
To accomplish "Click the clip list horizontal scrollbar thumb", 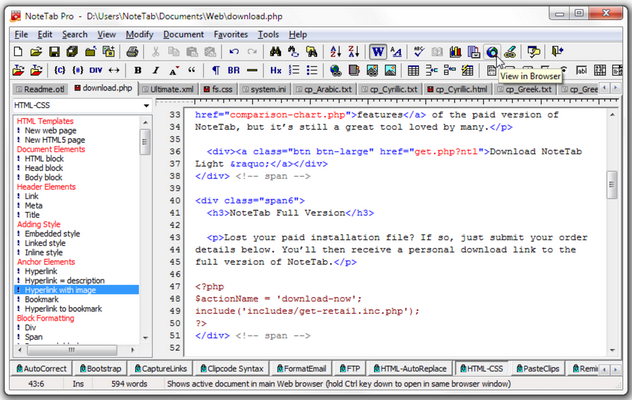I will (72, 350).
